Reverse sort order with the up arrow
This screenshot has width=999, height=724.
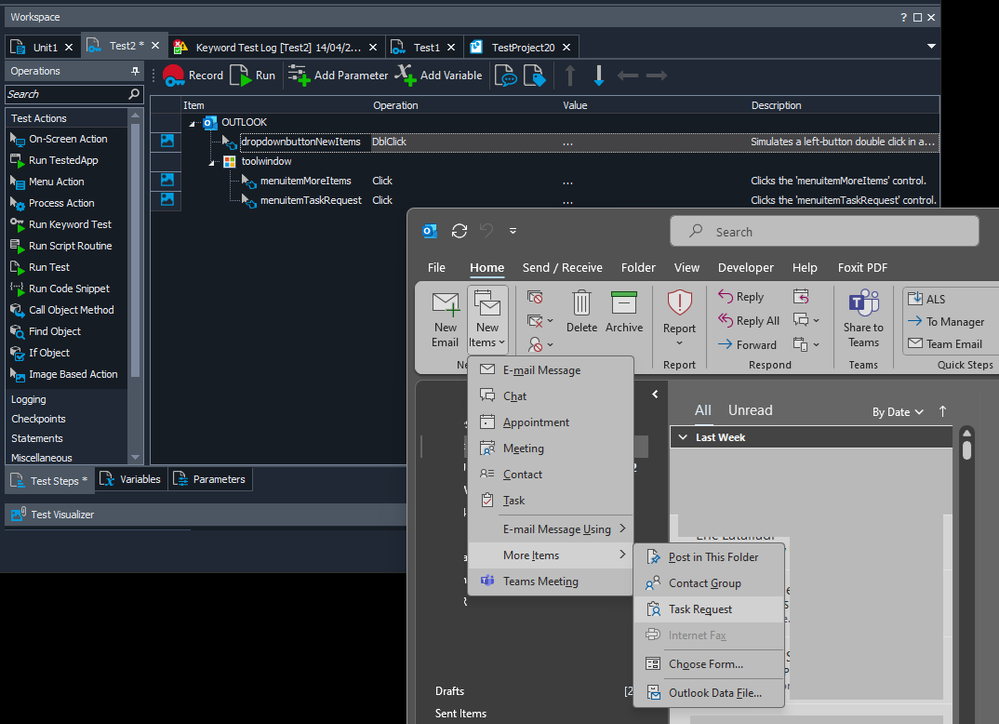point(943,412)
